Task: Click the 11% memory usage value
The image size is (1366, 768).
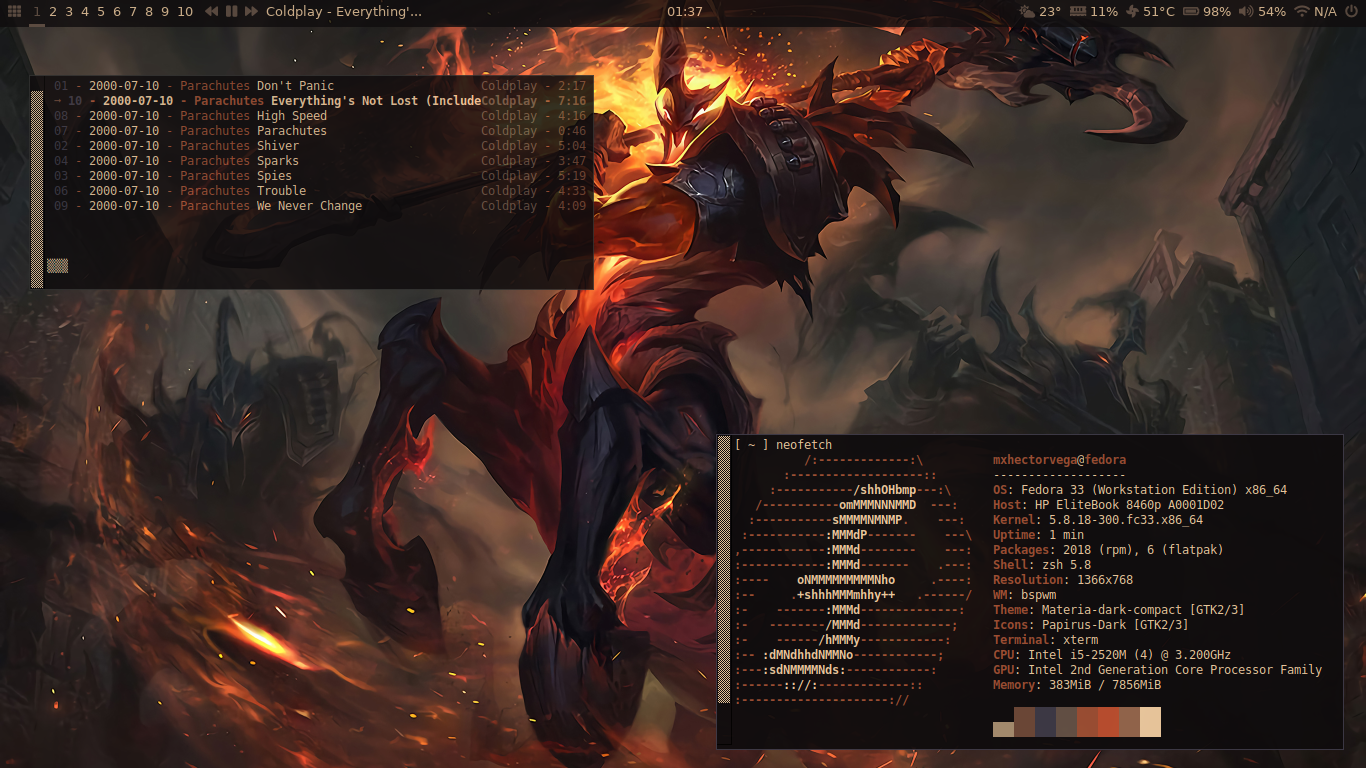Action: tap(1104, 12)
